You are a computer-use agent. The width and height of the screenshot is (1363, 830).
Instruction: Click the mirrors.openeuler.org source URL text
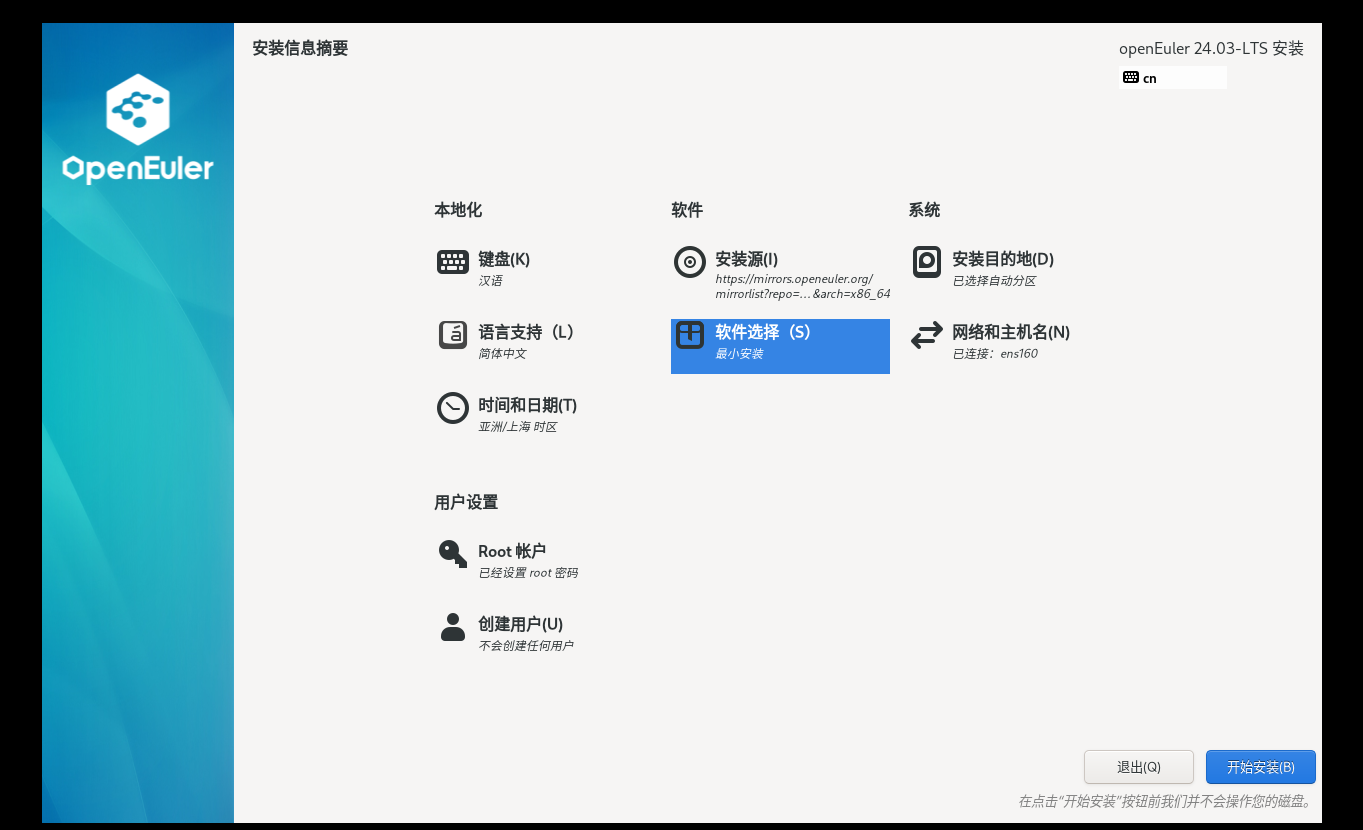(802, 287)
